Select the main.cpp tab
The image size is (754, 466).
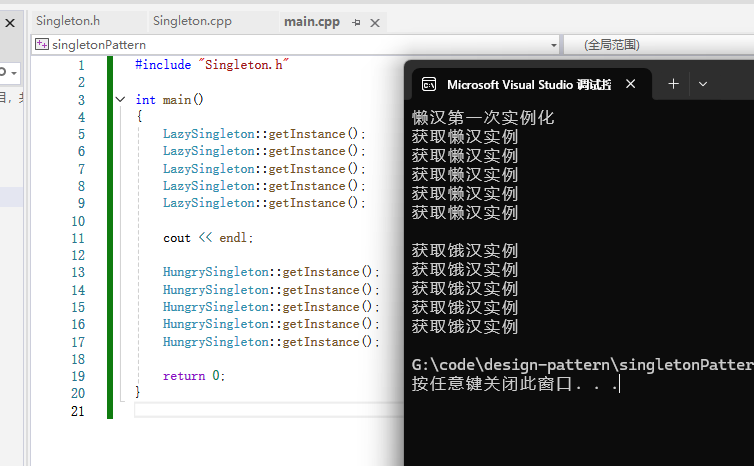[312, 22]
